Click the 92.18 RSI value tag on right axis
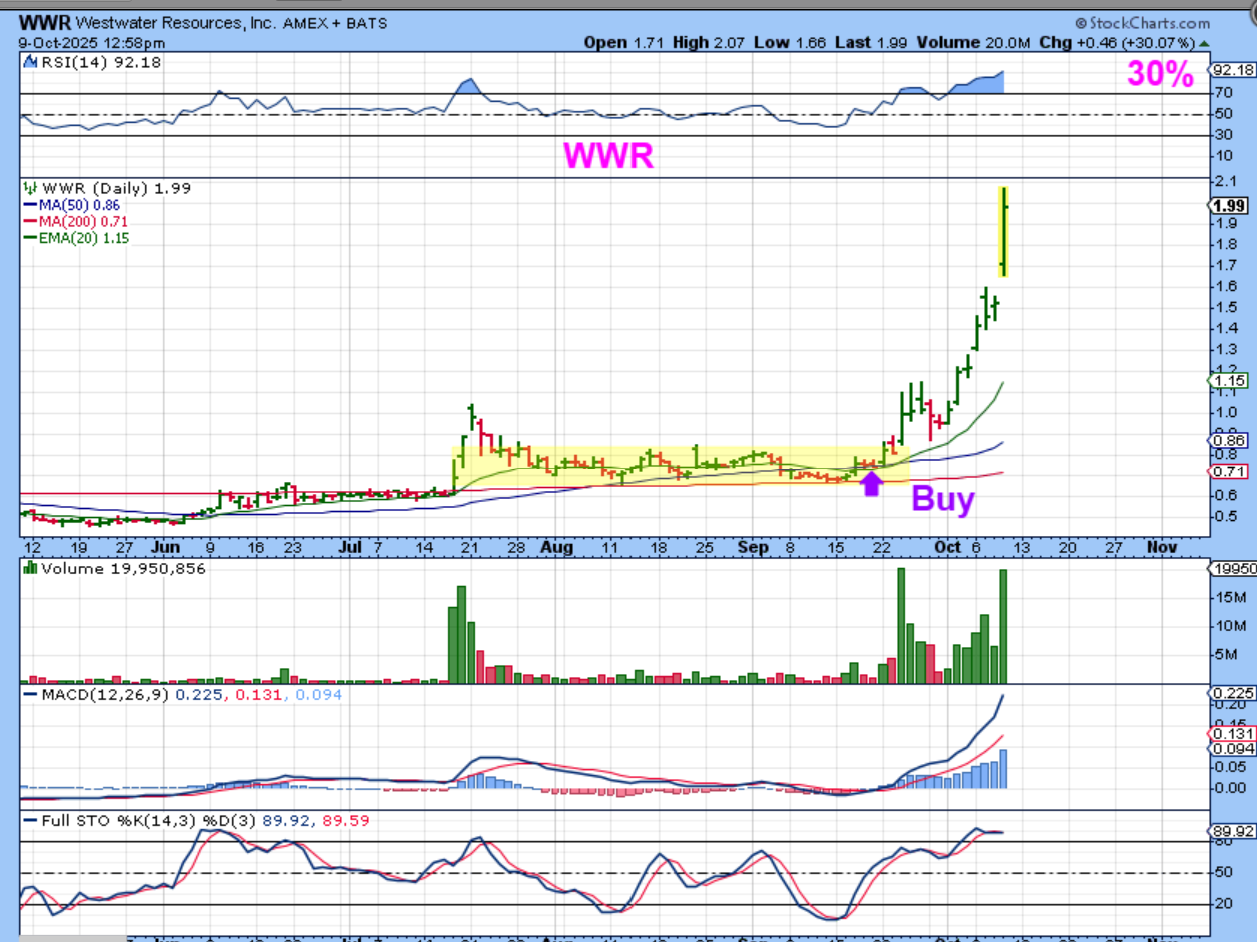This screenshot has height=942, width=1257. point(1232,70)
